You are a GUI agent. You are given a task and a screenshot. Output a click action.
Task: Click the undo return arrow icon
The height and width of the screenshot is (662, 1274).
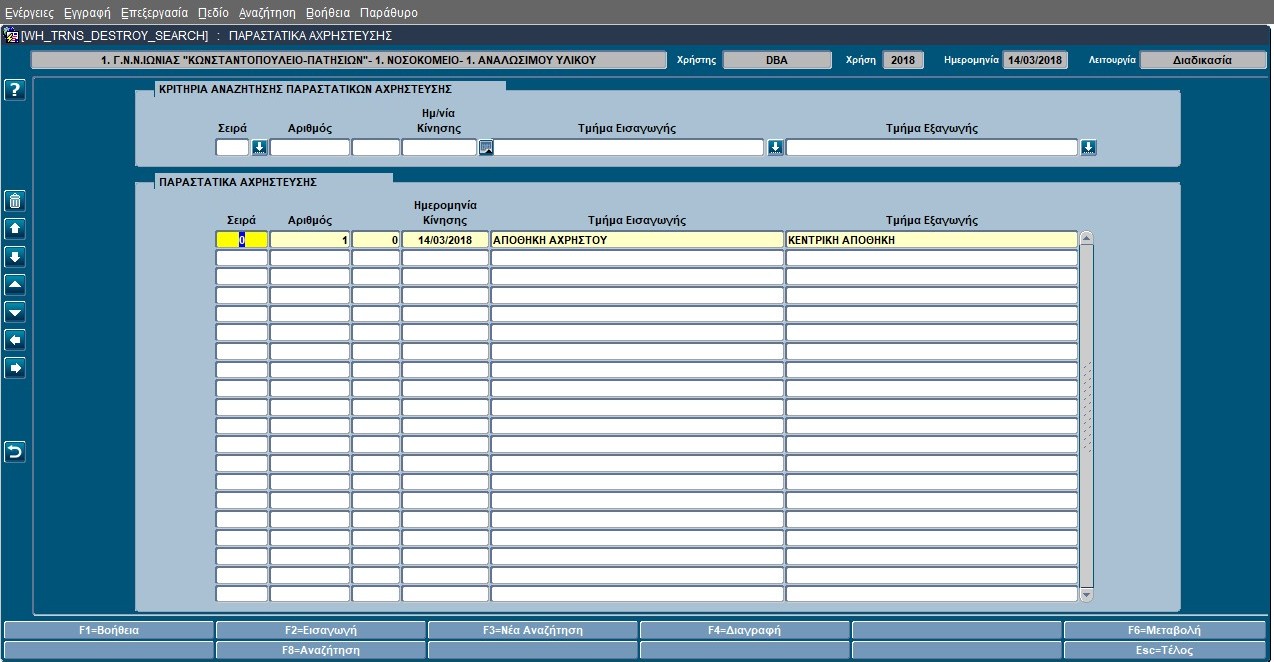pyautogui.click(x=15, y=452)
